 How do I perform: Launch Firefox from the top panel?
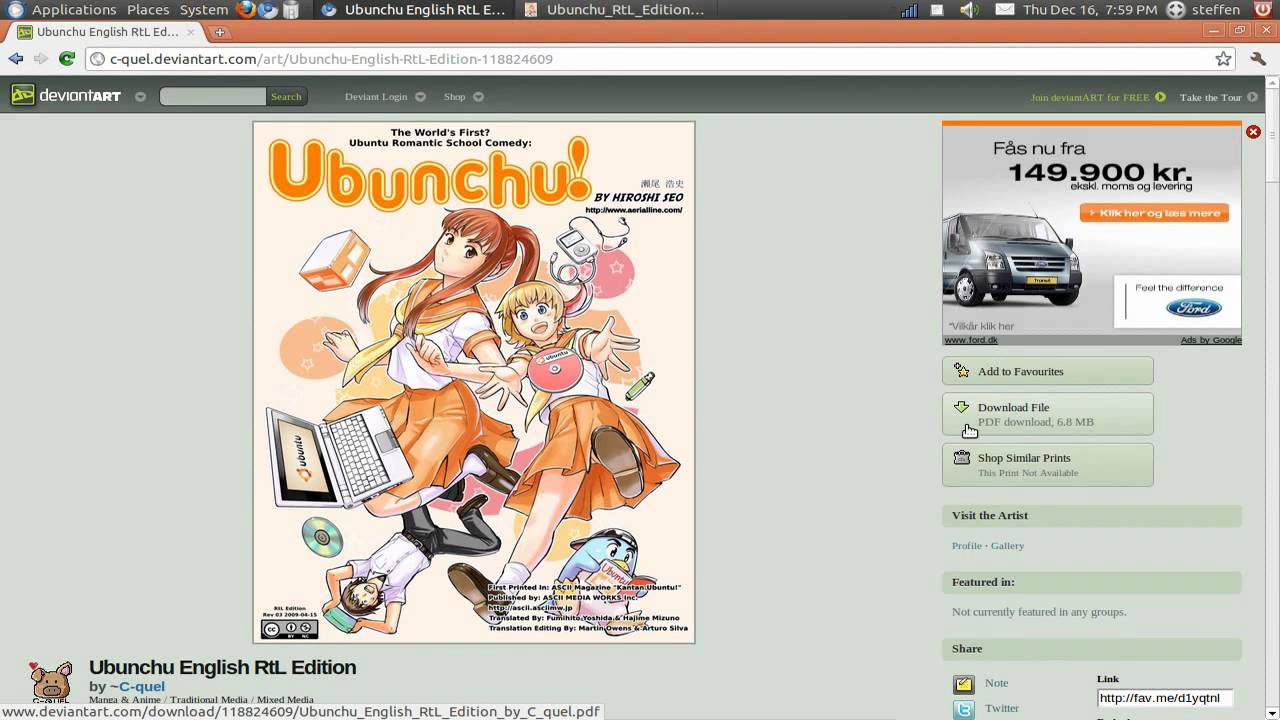tap(246, 10)
